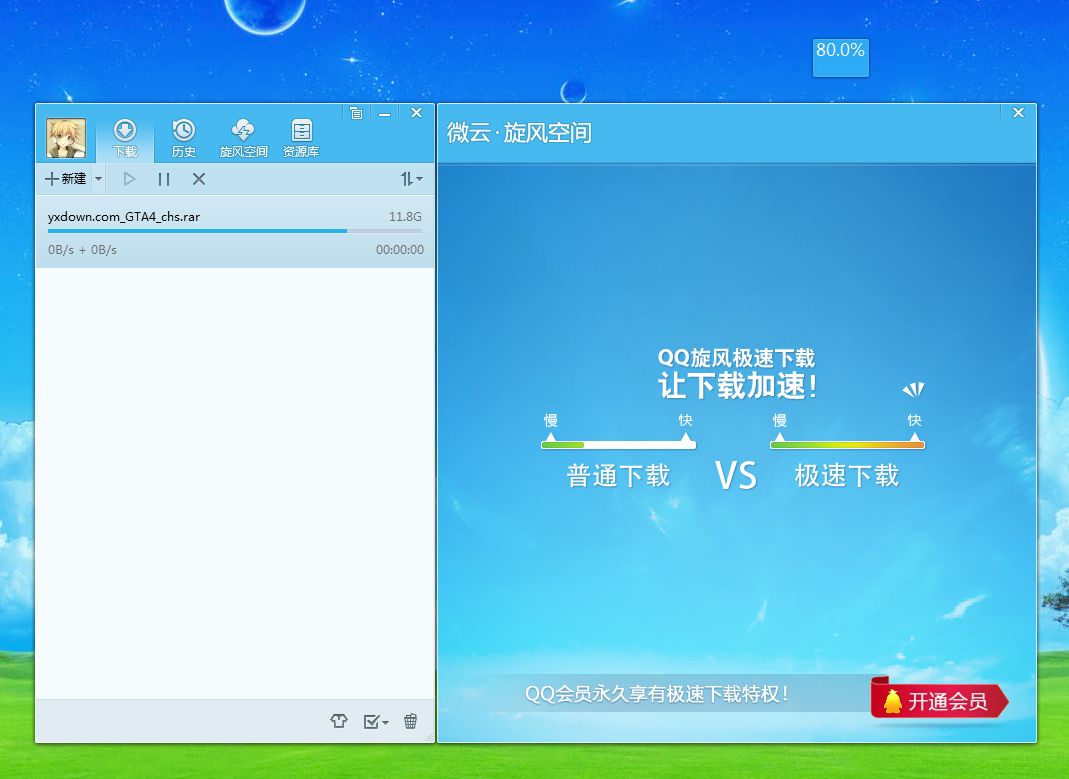This screenshot has width=1069, height=779.
Task: Close the download manager window
Action: point(416,113)
